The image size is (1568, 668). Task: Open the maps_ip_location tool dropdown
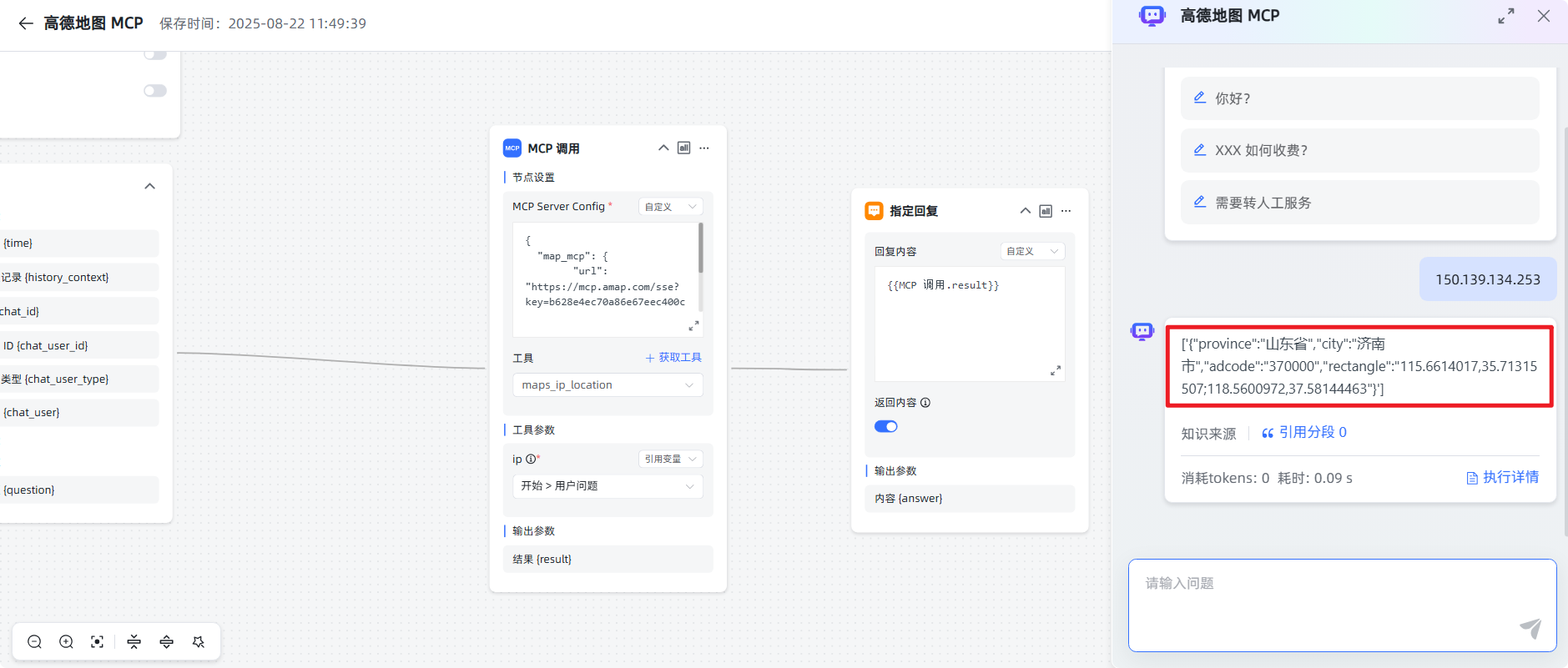tap(608, 384)
